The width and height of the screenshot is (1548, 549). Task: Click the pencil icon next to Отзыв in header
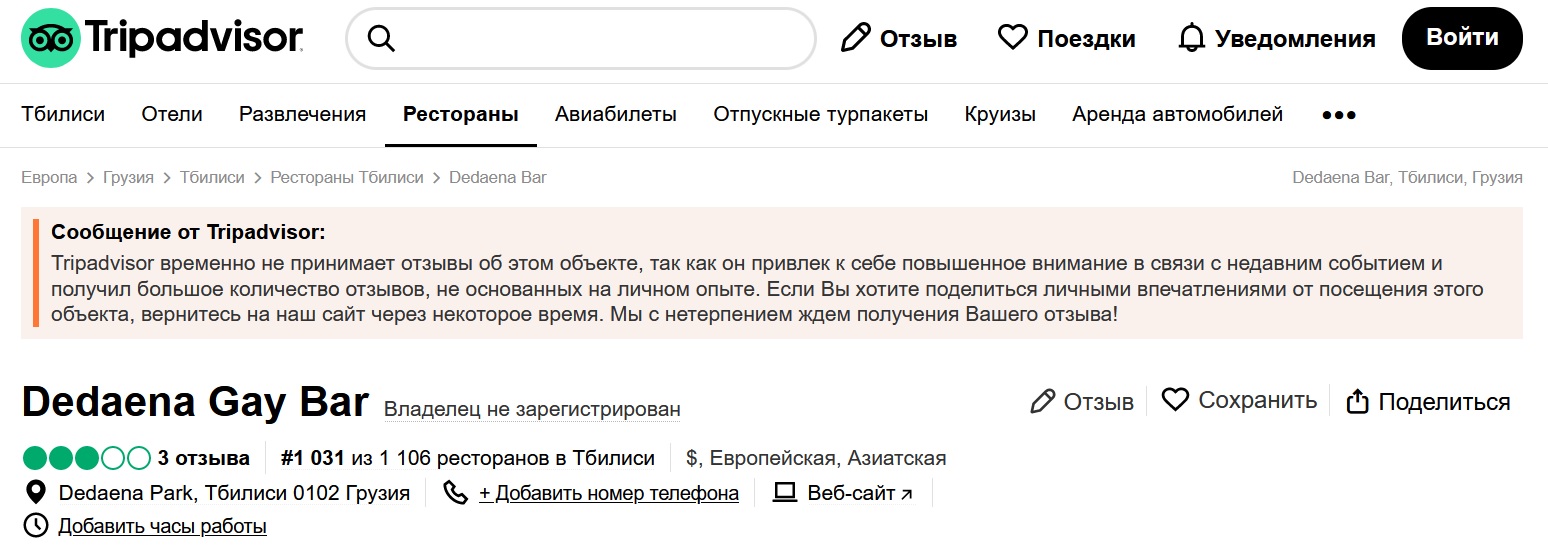coord(855,39)
